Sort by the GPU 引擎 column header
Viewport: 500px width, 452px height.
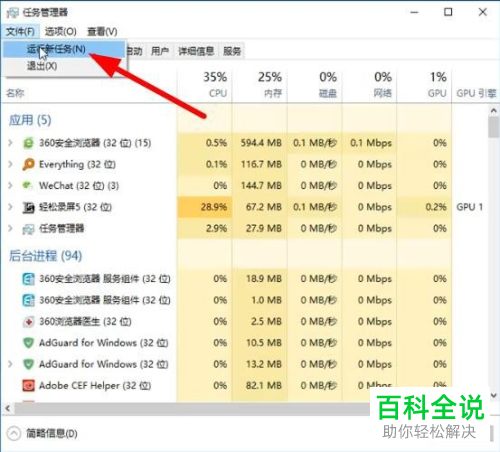[476, 93]
